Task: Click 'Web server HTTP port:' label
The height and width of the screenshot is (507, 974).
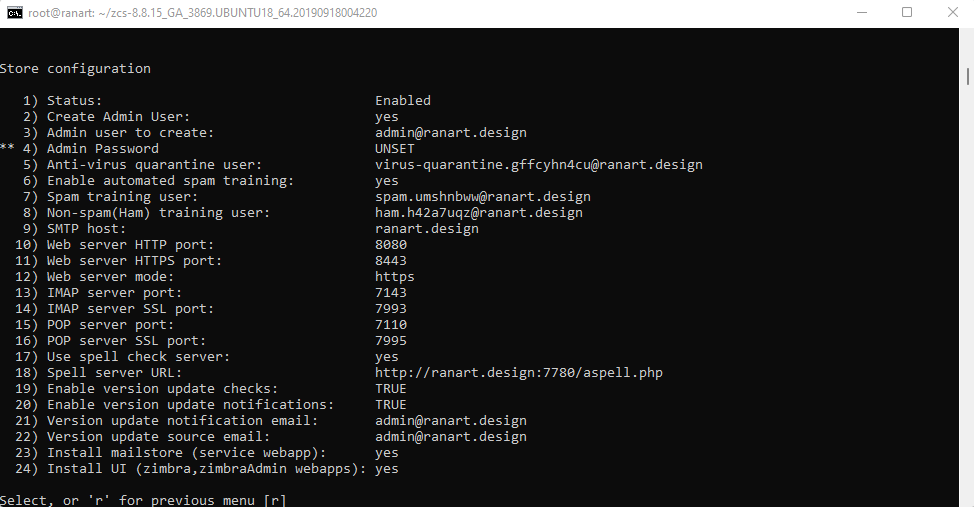Action: point(130,245)
